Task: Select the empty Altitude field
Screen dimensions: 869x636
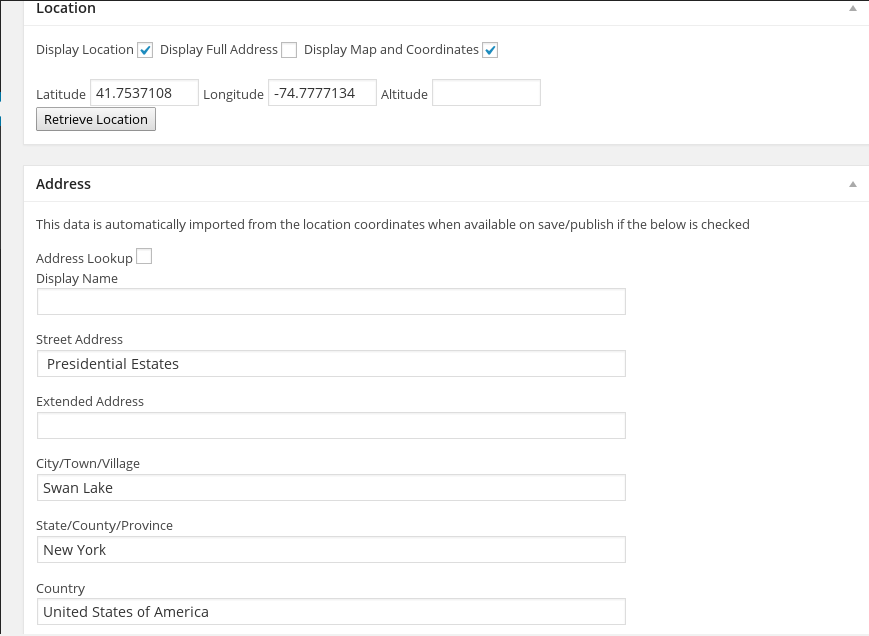Action: coord(486,93)
